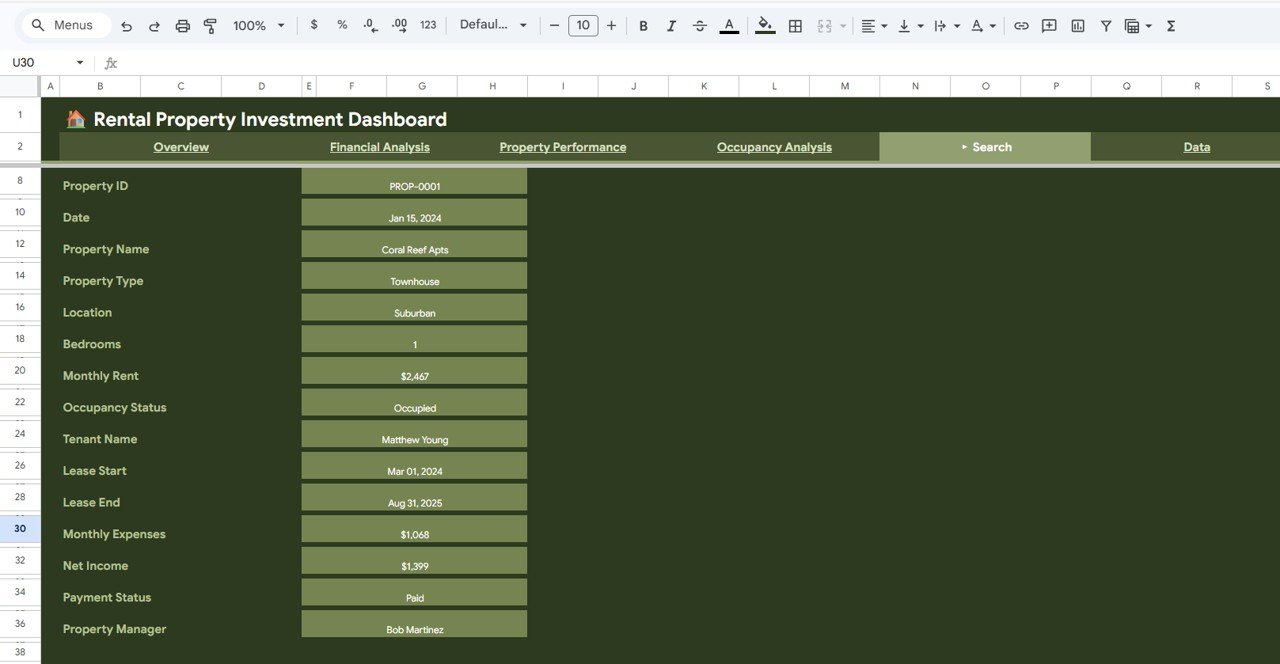
Task: Insert a link
Action: tap(1021, 25)
